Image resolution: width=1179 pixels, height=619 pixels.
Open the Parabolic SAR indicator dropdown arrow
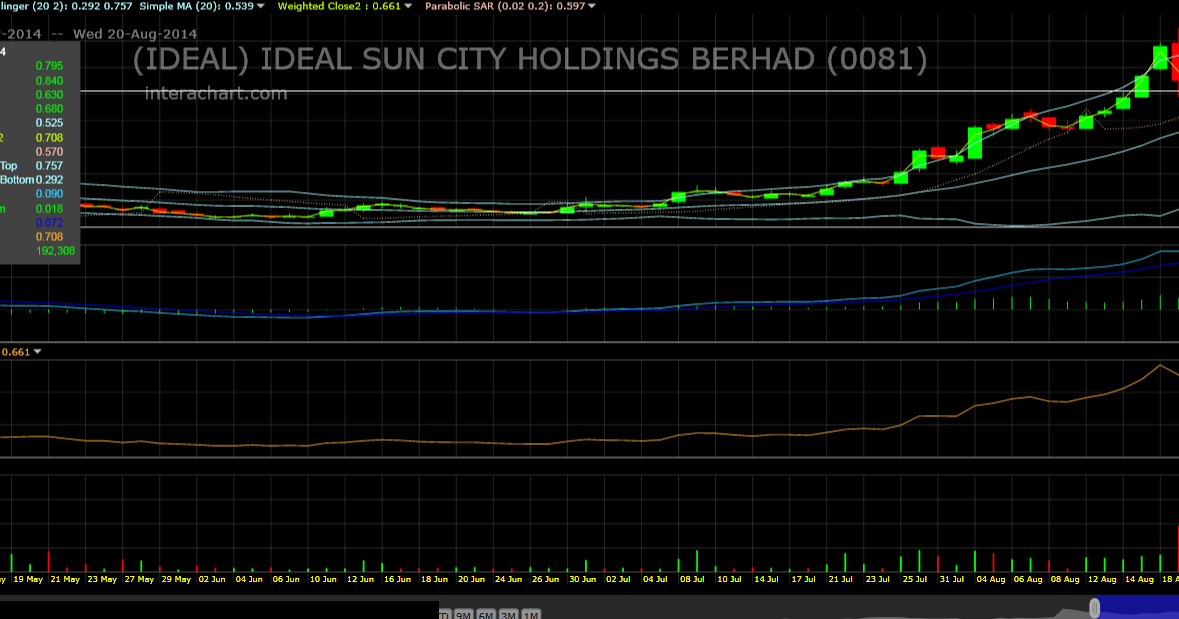[592, 6]
